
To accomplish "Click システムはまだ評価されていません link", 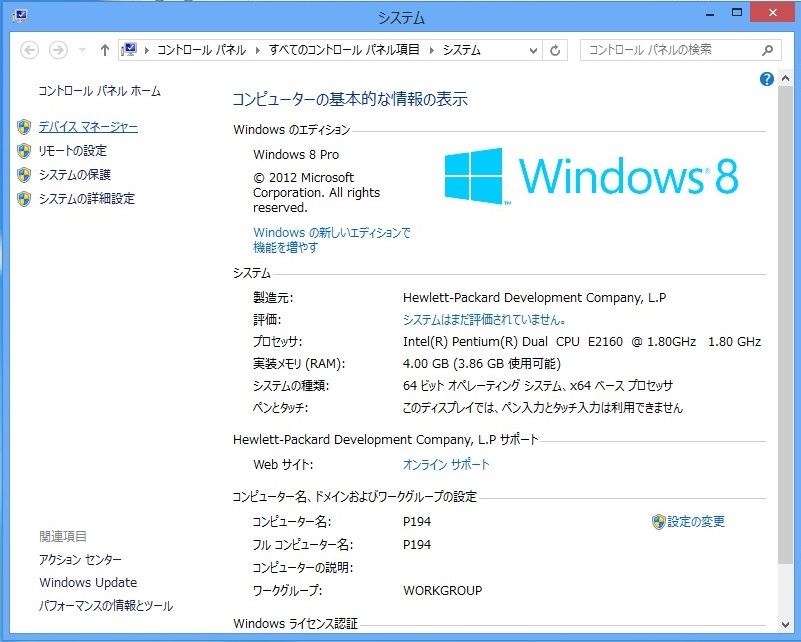I will coord(484,320).
